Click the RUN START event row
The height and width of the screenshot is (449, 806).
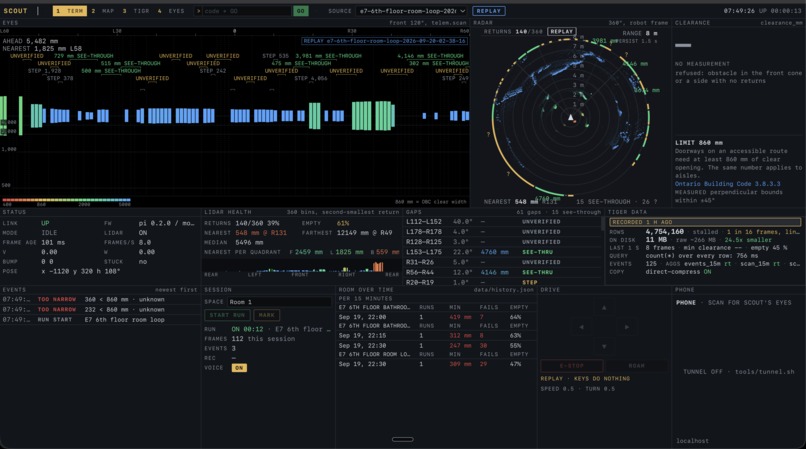100,319
